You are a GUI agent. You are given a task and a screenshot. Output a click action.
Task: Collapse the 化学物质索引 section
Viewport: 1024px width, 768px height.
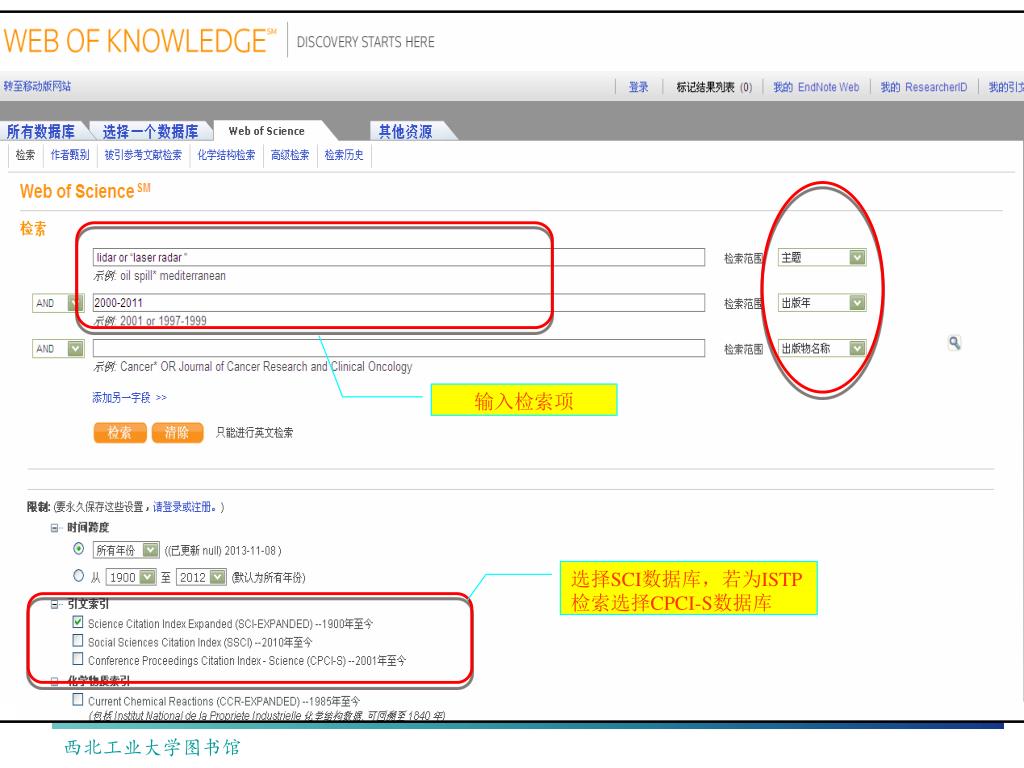point(55,681)
